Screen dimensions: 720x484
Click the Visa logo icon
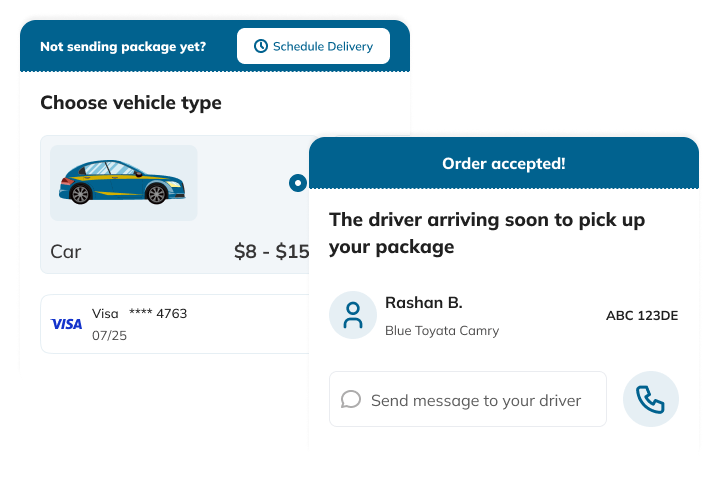[67, 324]
